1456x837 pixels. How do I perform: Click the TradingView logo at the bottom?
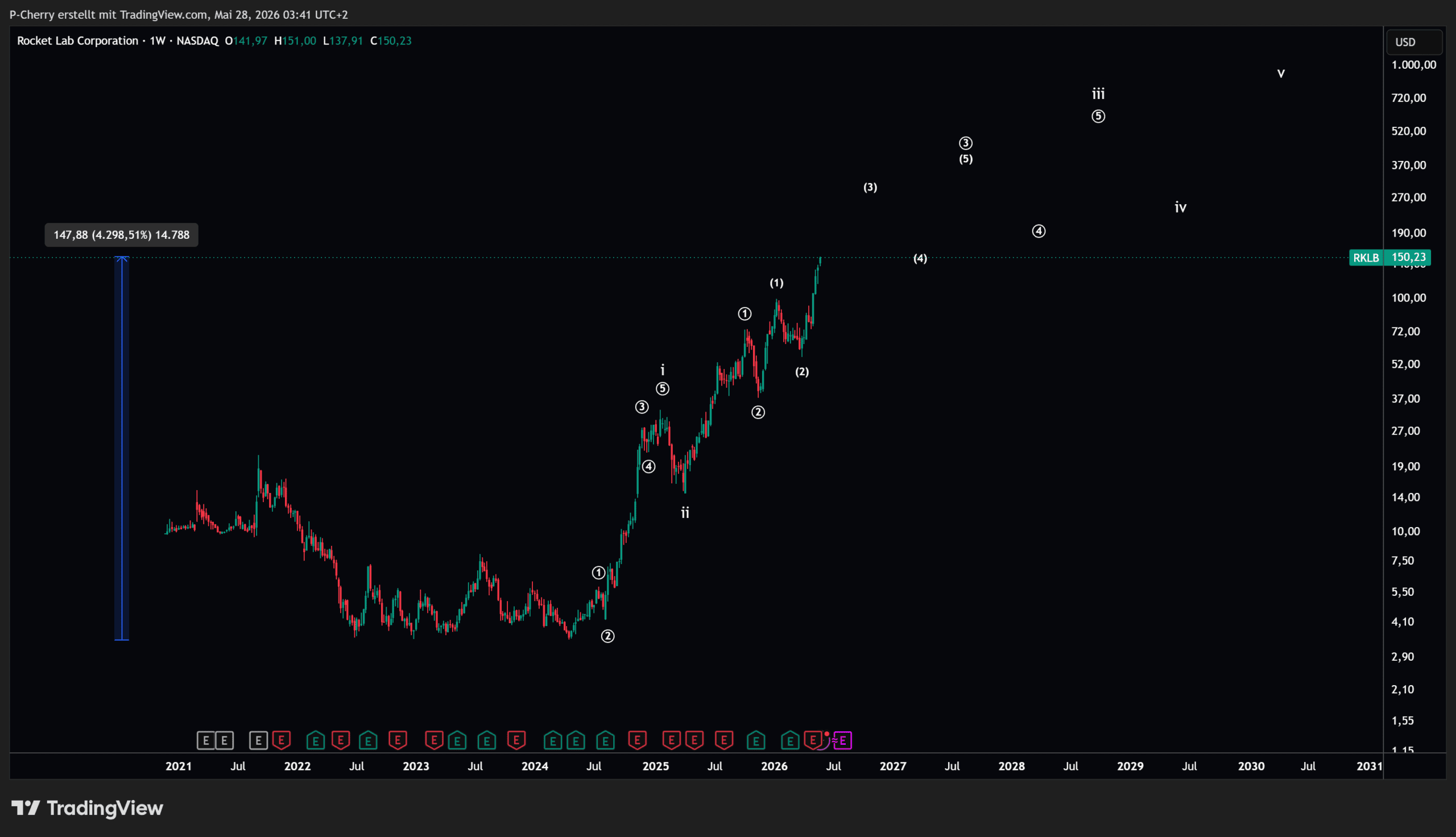[88, 808]
